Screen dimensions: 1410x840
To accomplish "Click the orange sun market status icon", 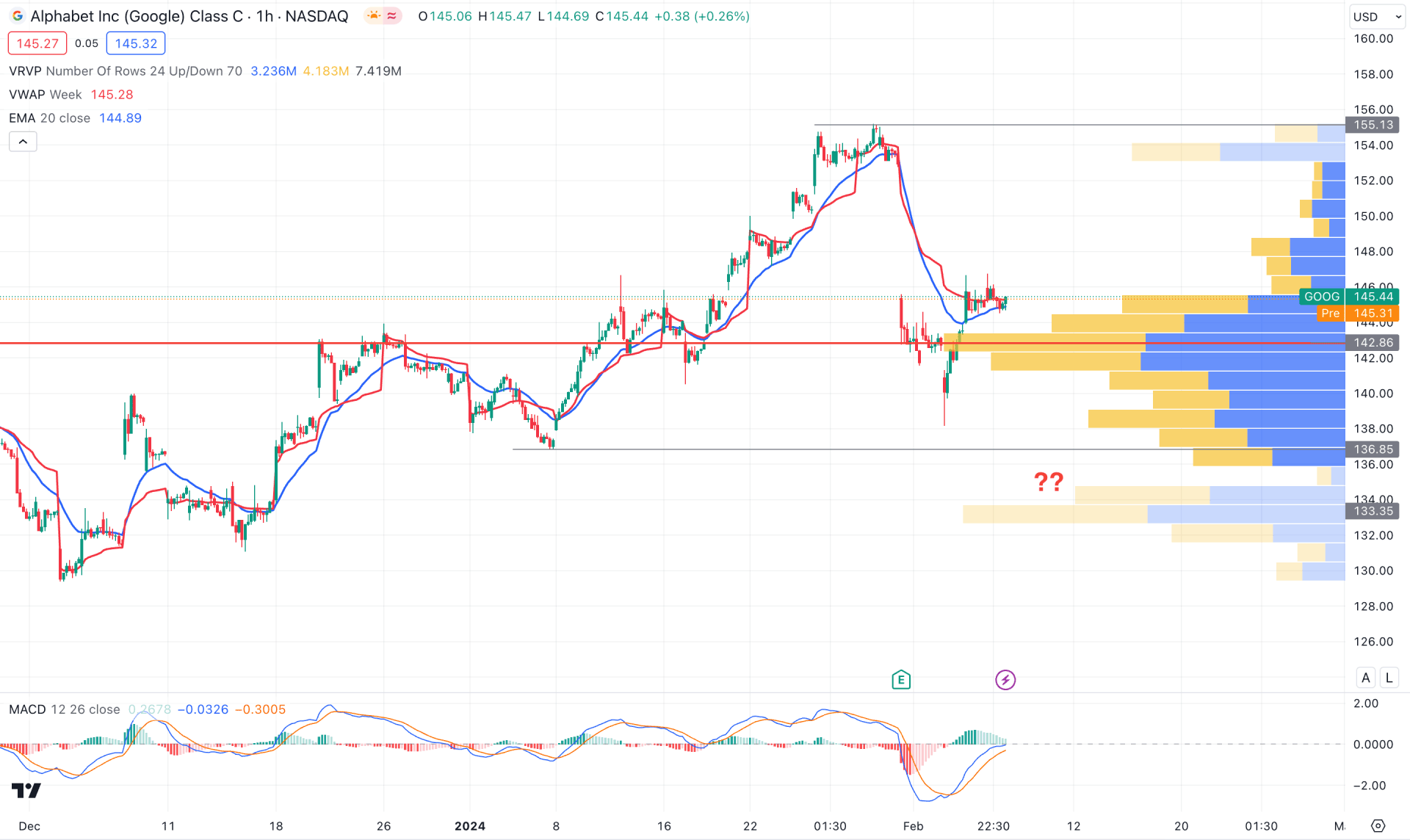I will point(374,16).
